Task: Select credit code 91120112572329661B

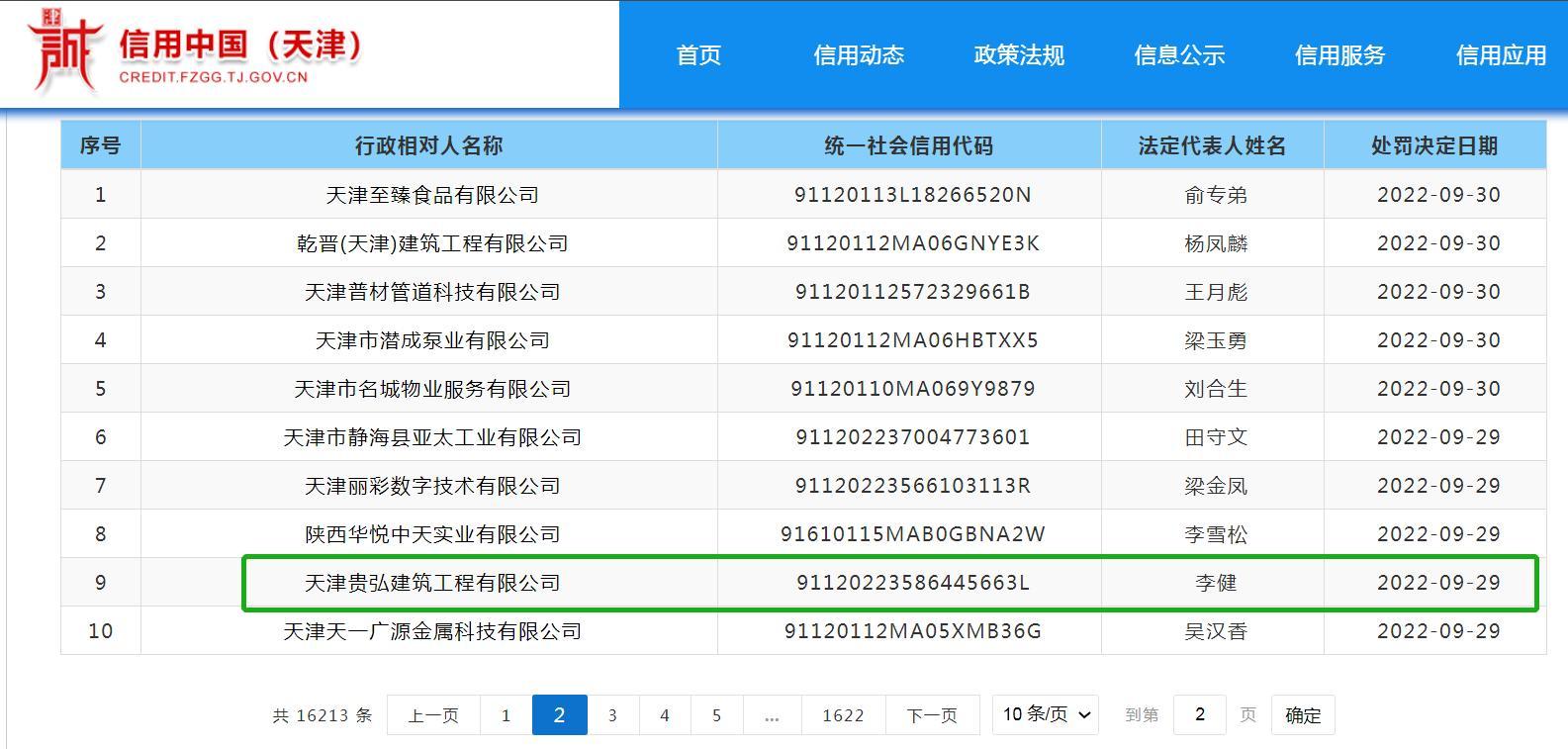Action: pyautogui.click(x=912, y=292)
